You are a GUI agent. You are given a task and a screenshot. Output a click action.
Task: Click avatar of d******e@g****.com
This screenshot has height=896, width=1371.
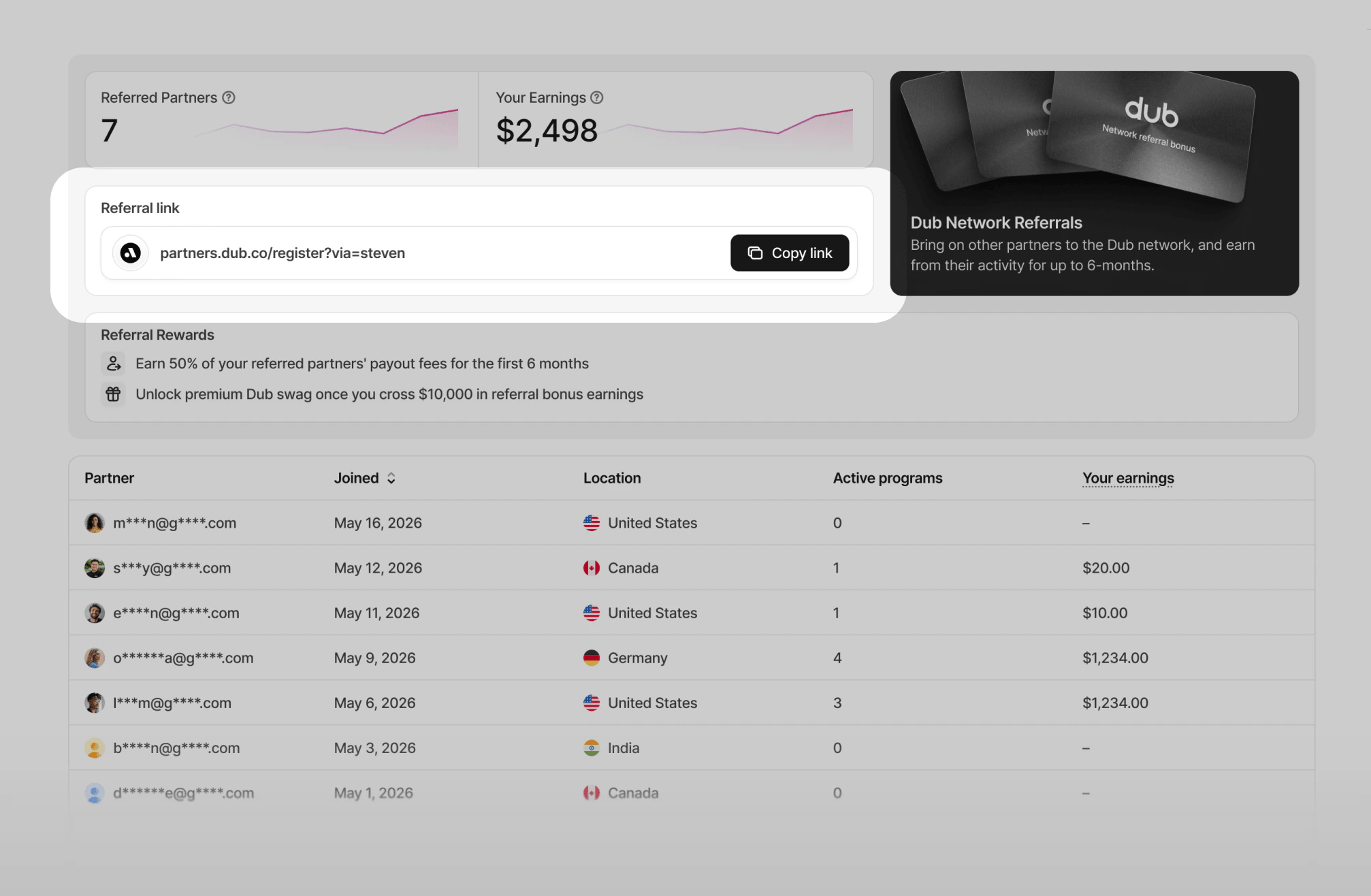tap(95, 793)
